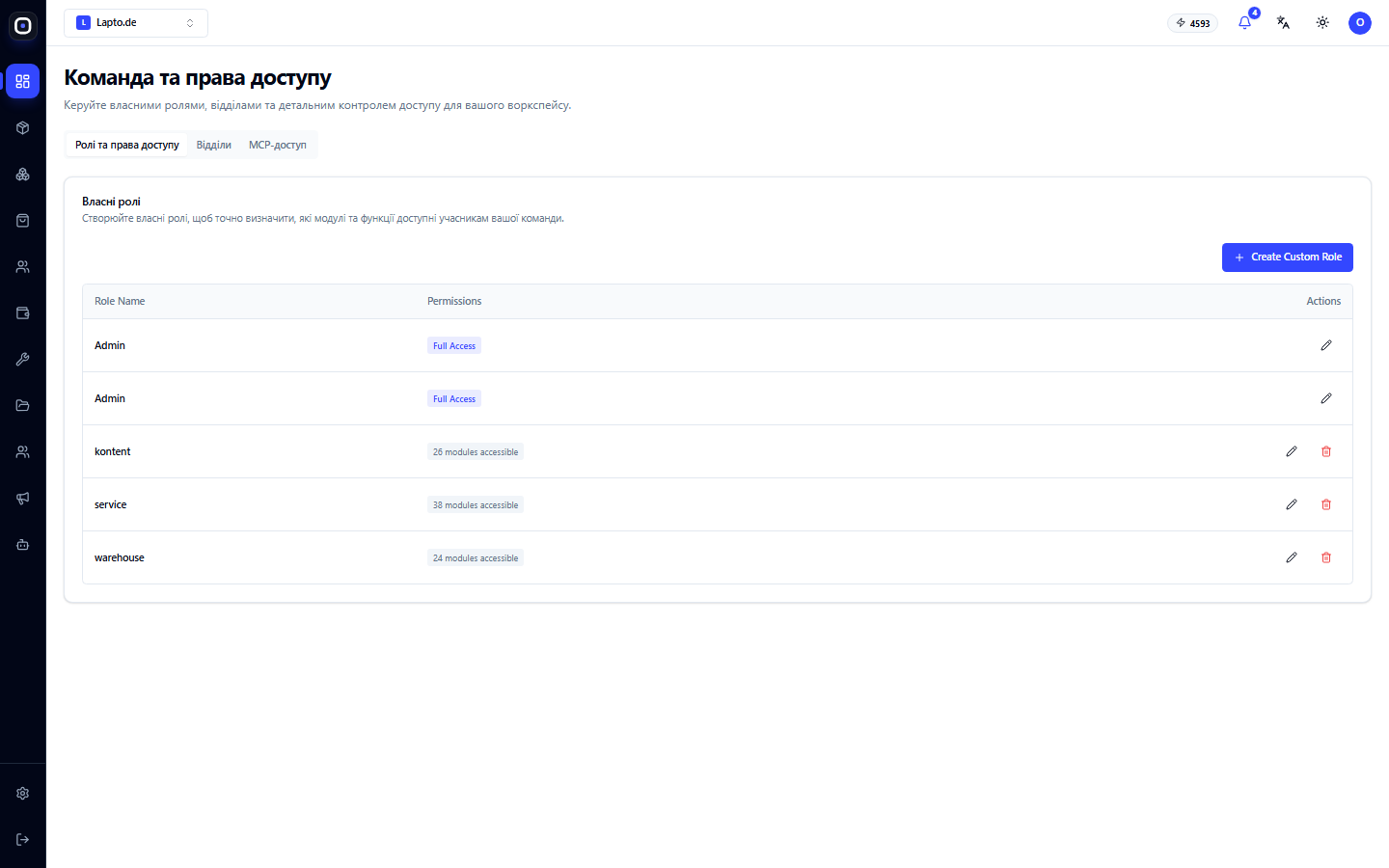The width and height of the screenshot is (1389, 868).
Task: Edit the second Admin role
Action: 1326,398
